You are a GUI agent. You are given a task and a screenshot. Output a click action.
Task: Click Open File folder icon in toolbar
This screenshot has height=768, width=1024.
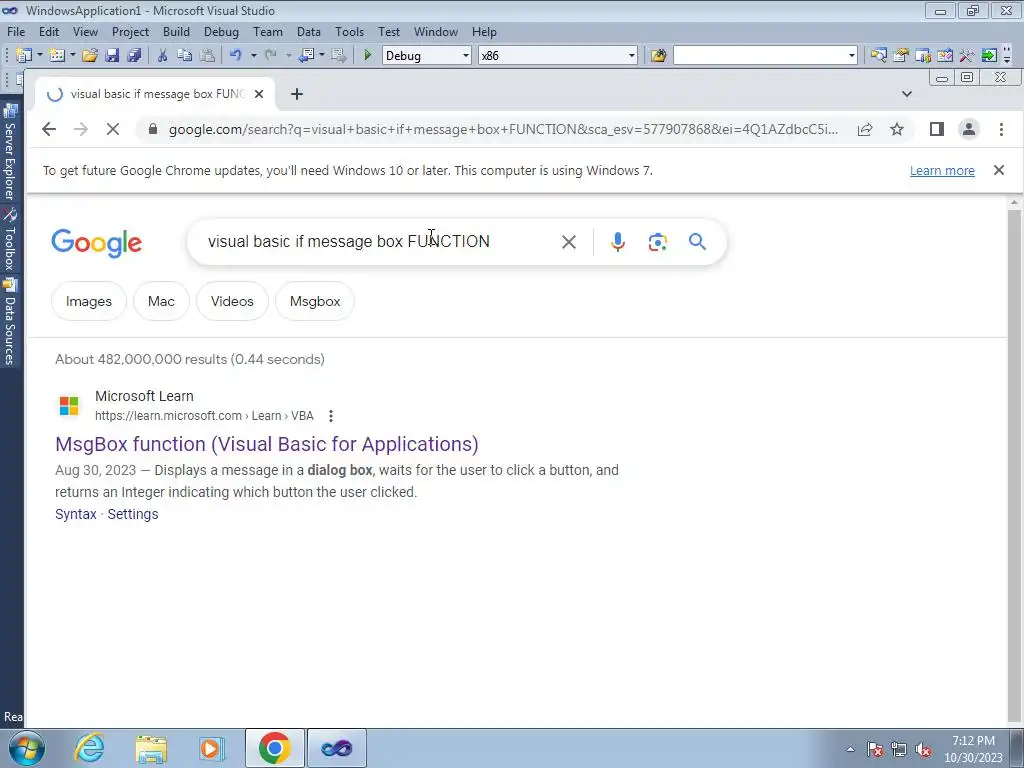pos(89,56)
